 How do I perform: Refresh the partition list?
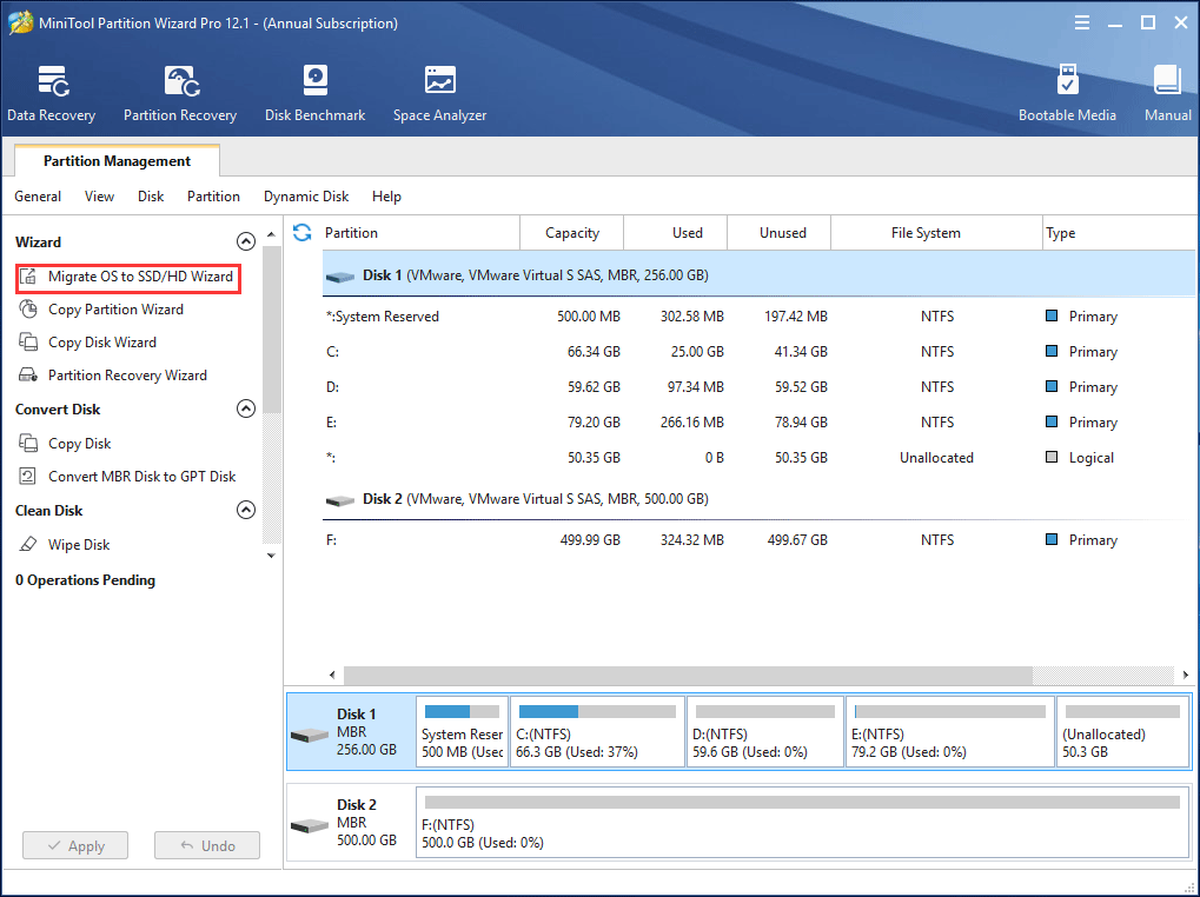coord(302,233)
